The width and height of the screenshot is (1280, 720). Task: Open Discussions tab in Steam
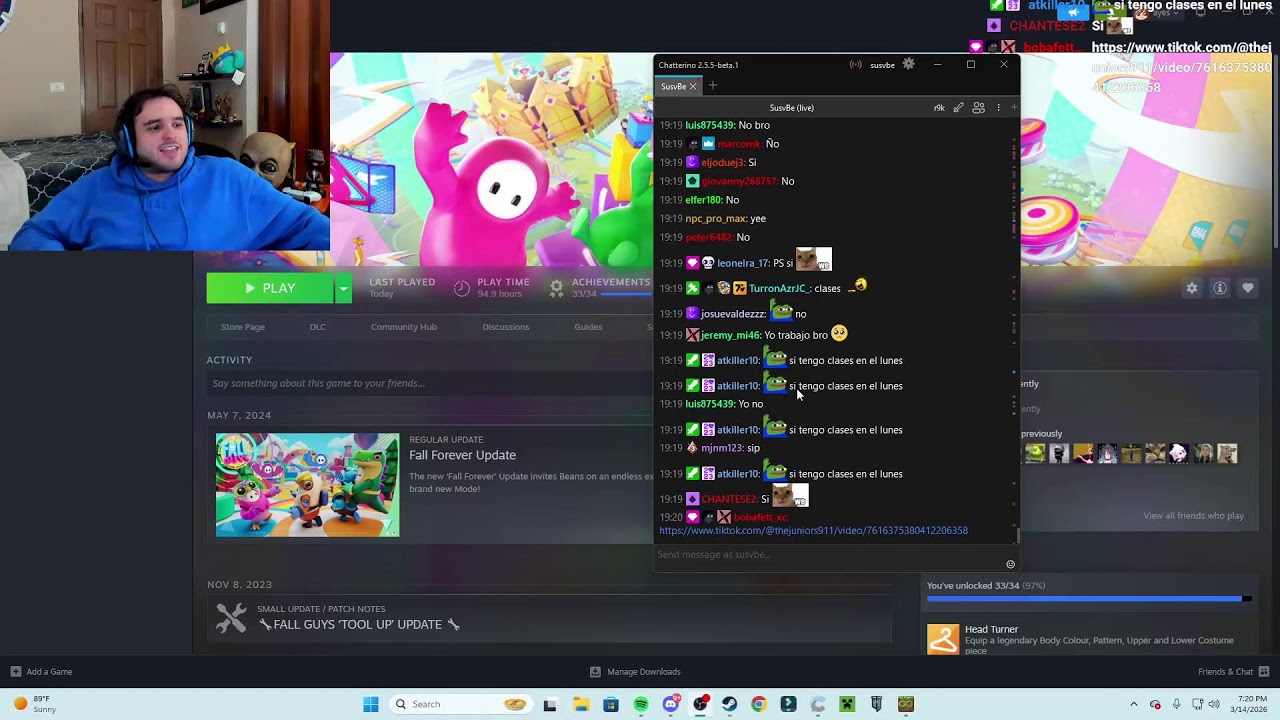click(506, 327)
